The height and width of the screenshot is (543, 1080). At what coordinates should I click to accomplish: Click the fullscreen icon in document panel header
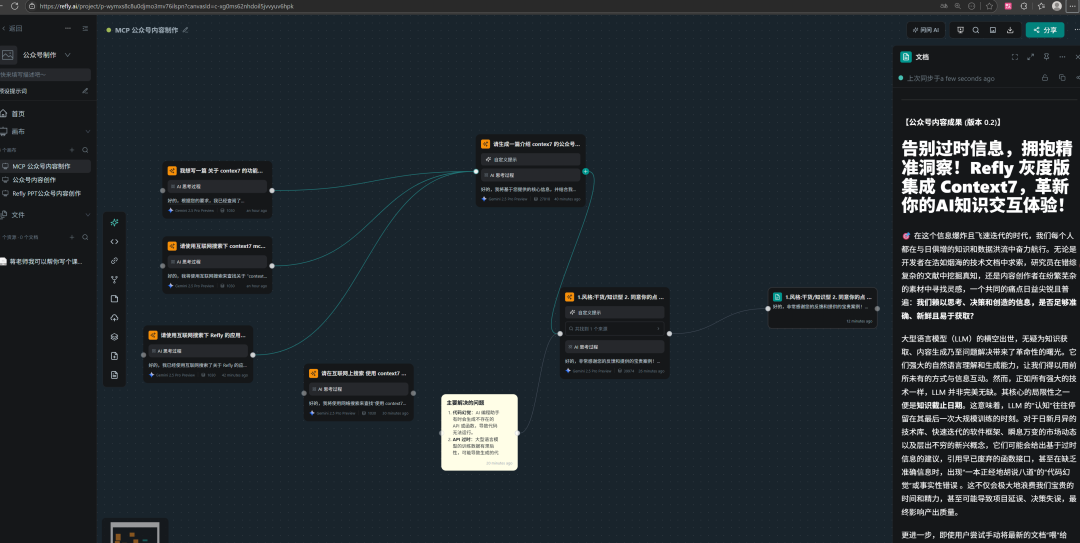(1015, 57)
